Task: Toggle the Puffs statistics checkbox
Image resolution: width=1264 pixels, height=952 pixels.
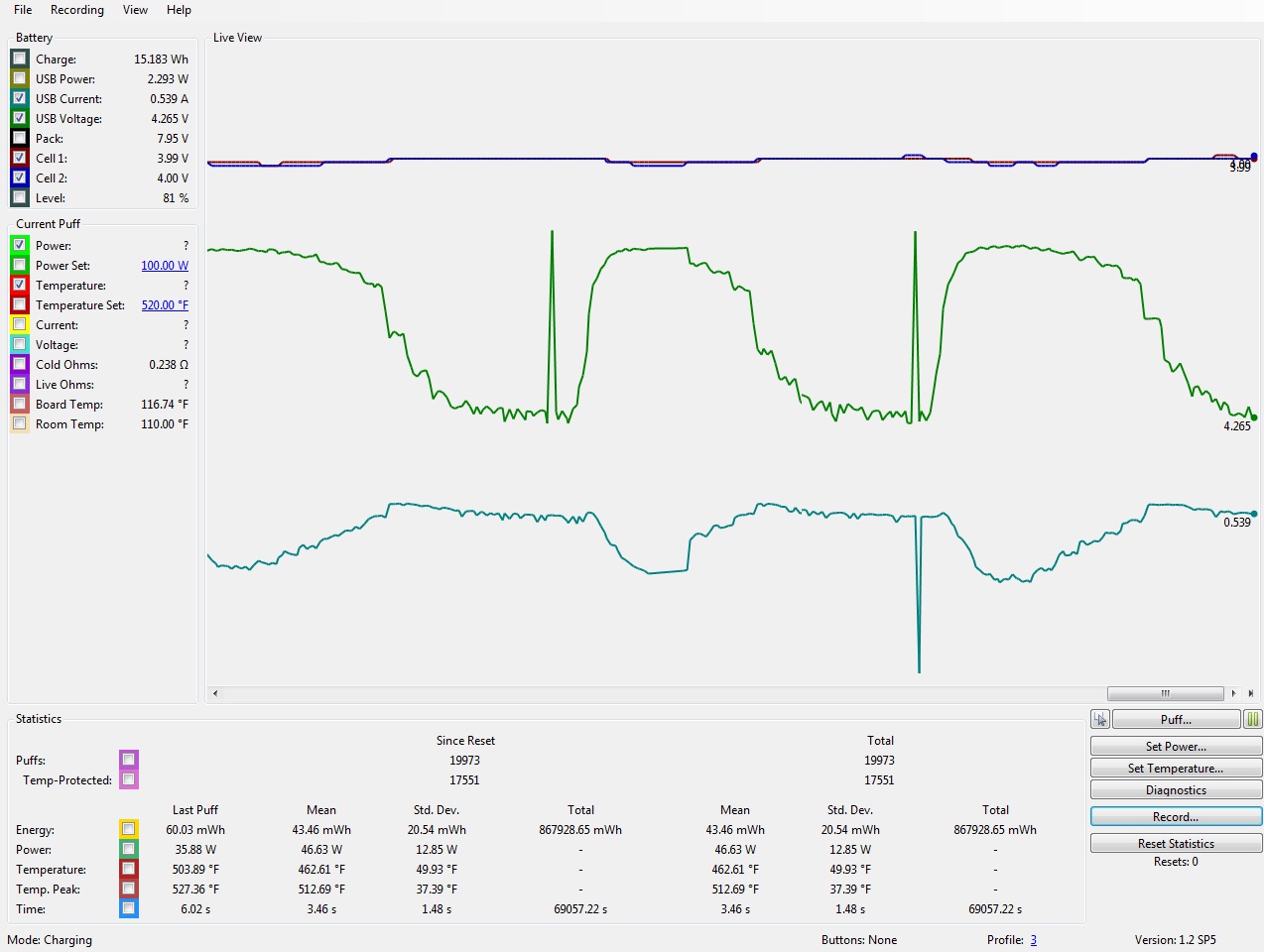Action: coord(129,760)
